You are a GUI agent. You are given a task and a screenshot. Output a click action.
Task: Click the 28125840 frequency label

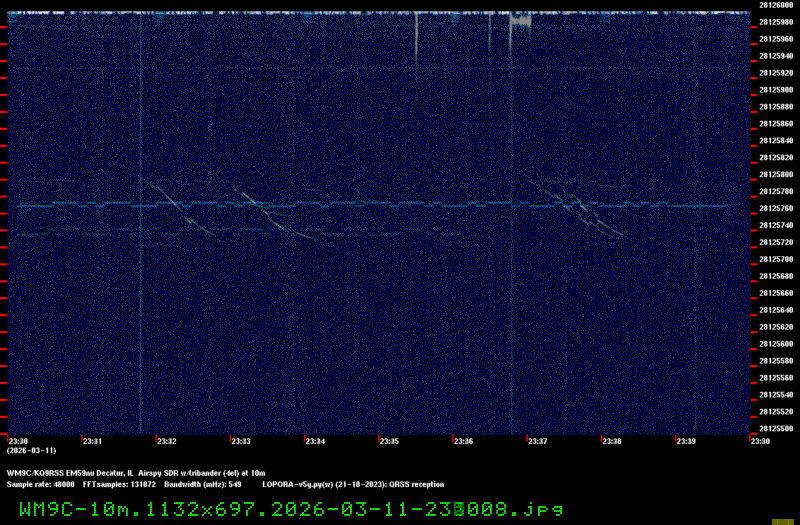(x=776, y=140)
